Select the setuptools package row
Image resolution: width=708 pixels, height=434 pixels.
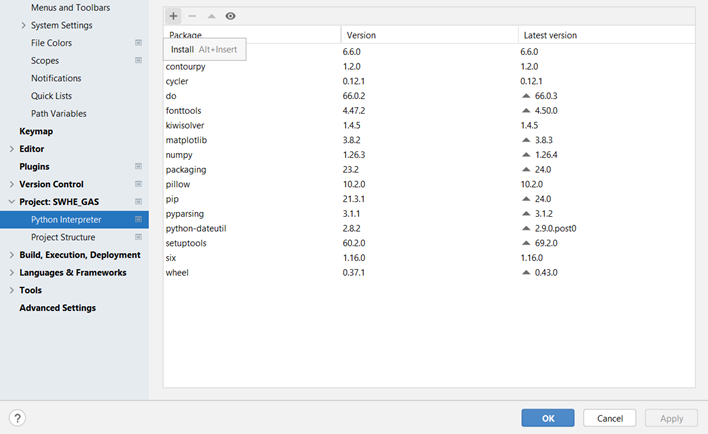coord(429,243)
